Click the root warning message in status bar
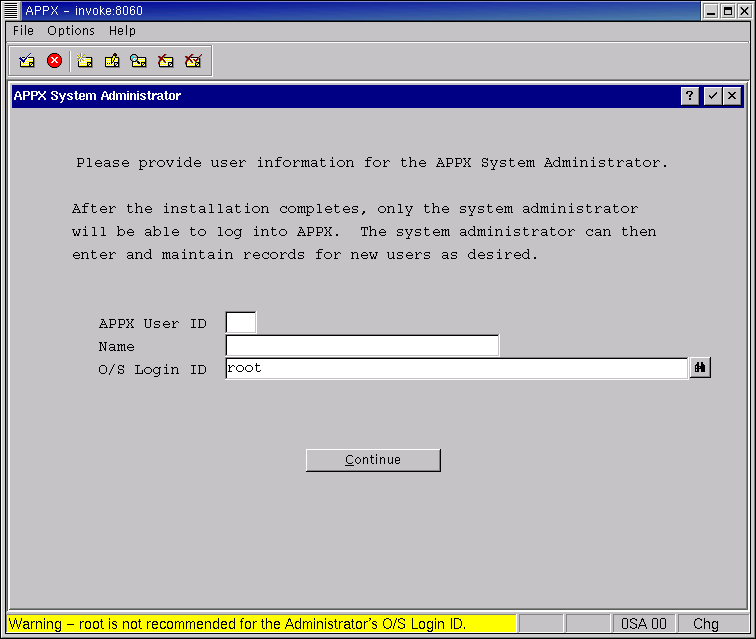Image resolution: width=756 pixels, height=639 pixels. pos(261,624)
